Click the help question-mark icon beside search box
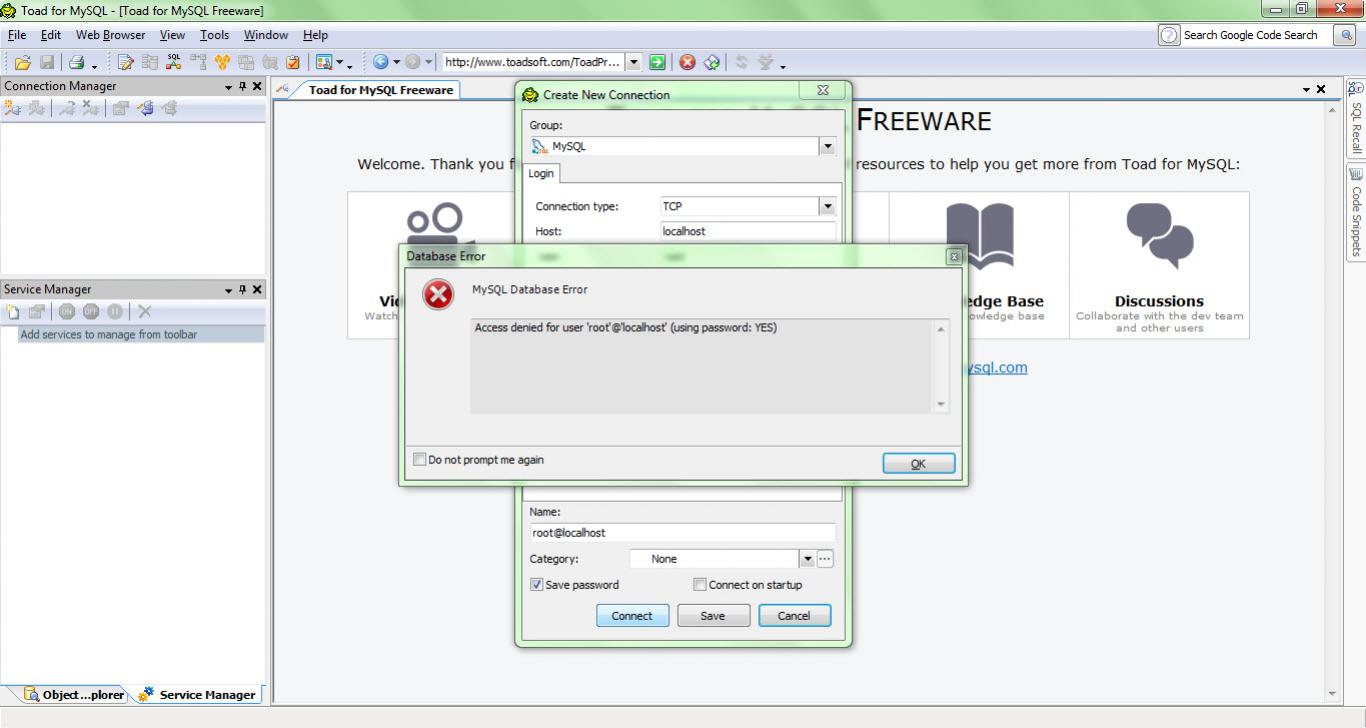The width and height of the screenshot is (1366, 728). [1168, 35]
